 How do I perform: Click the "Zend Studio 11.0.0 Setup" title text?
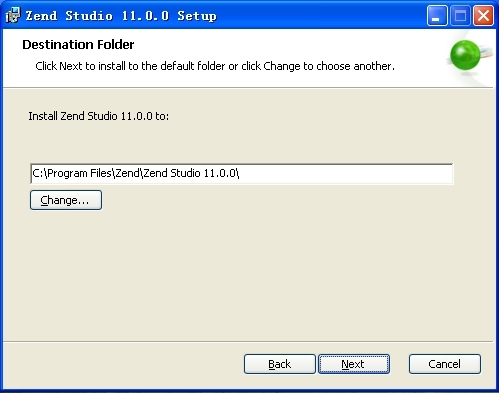(121, 16)
